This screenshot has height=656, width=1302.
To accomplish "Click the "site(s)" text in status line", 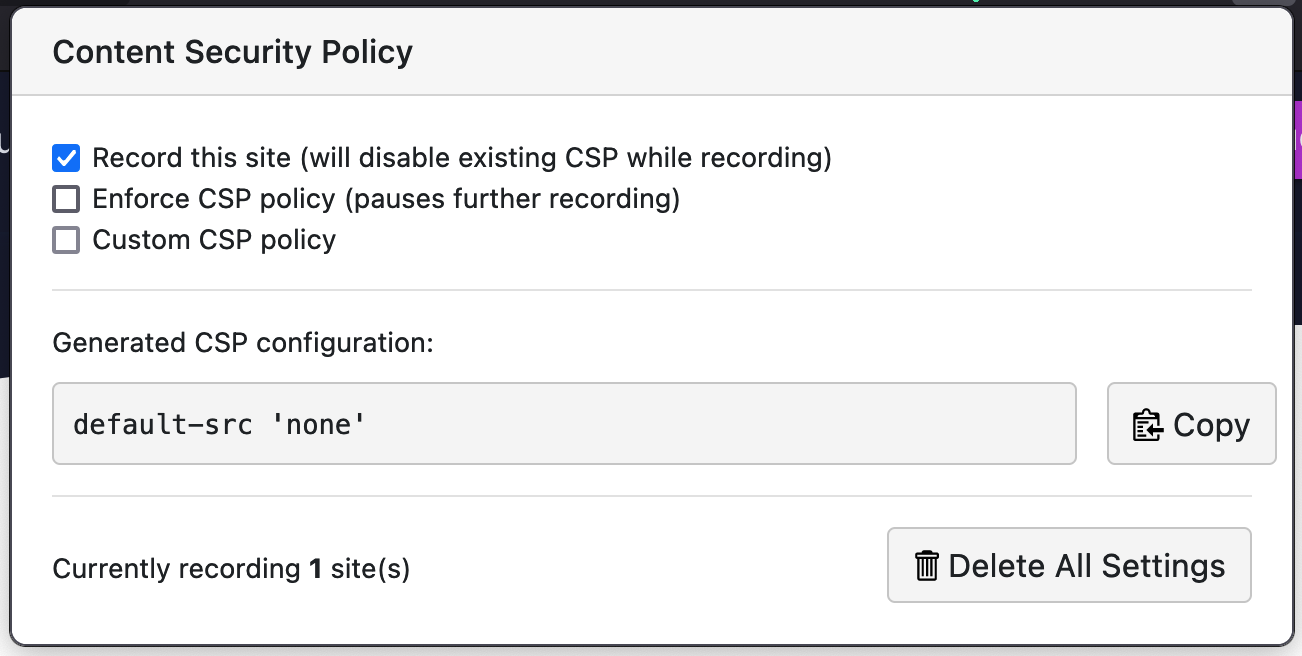I will tap(370, 569).
